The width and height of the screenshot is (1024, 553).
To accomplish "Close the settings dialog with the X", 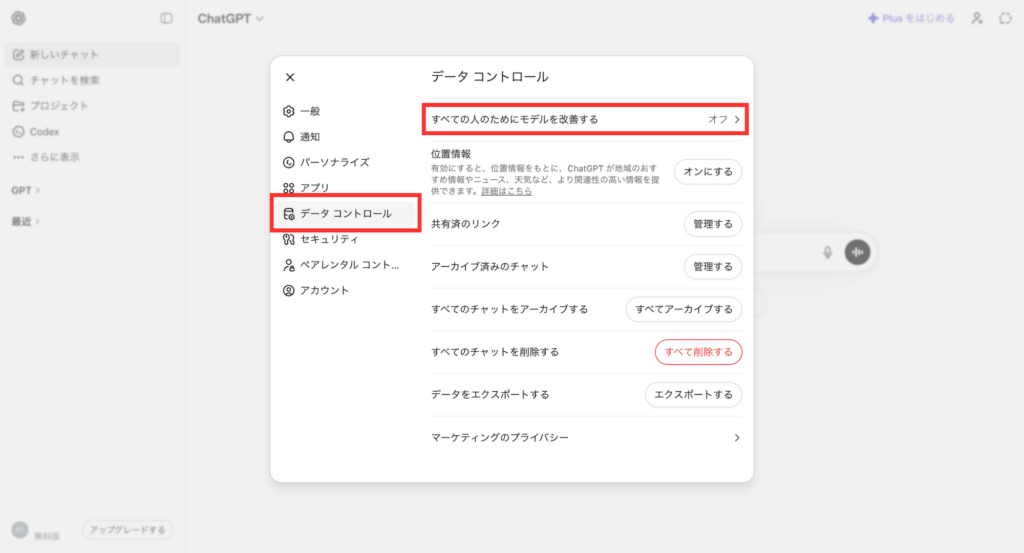I will tap(290, 77).
